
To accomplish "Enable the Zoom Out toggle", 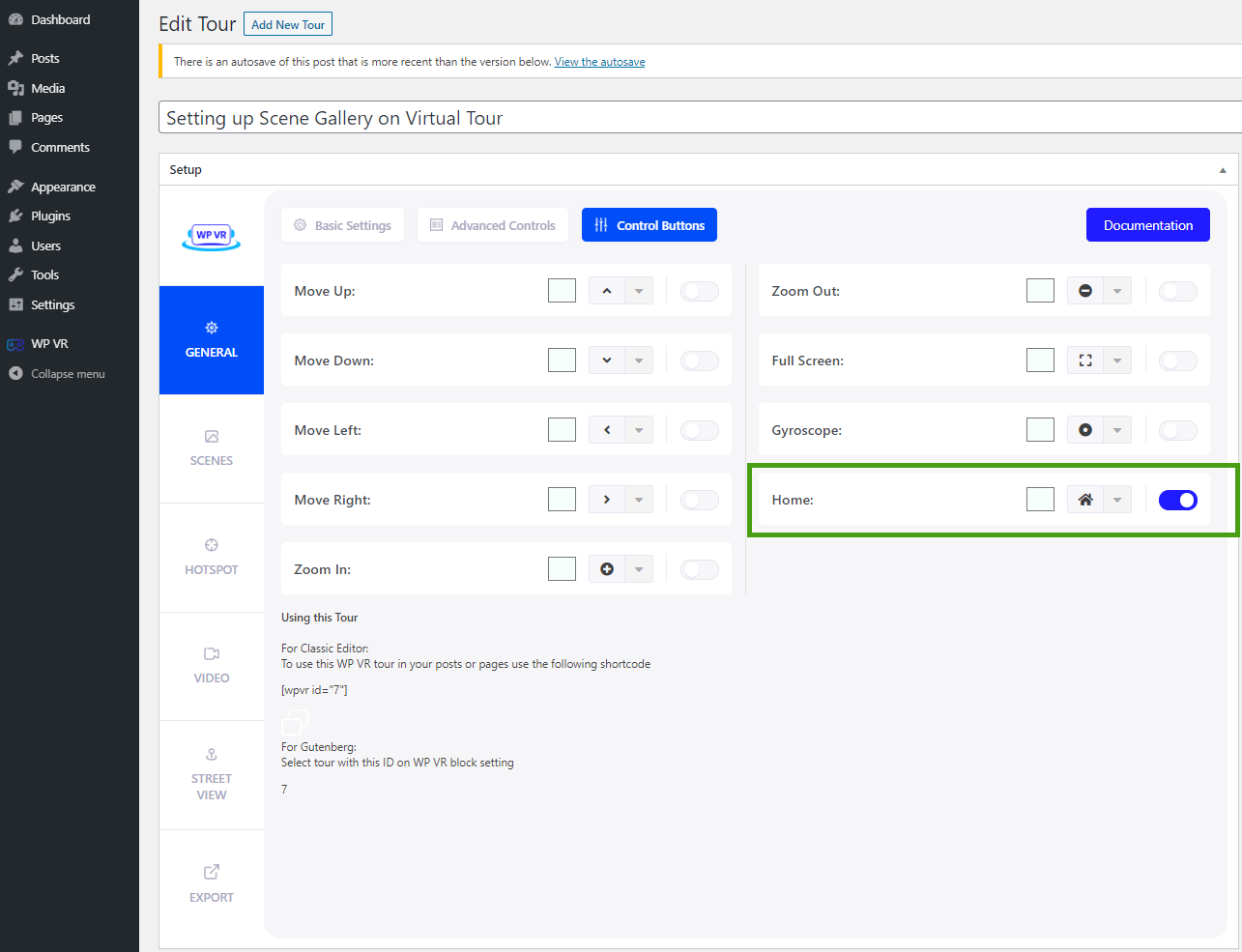I will click(1178, 291).
